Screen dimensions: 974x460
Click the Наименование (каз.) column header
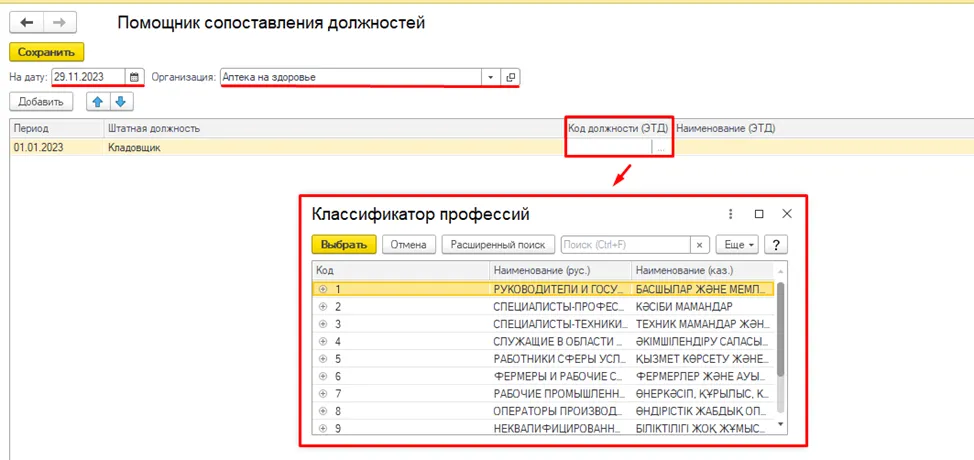click(703, 271)
